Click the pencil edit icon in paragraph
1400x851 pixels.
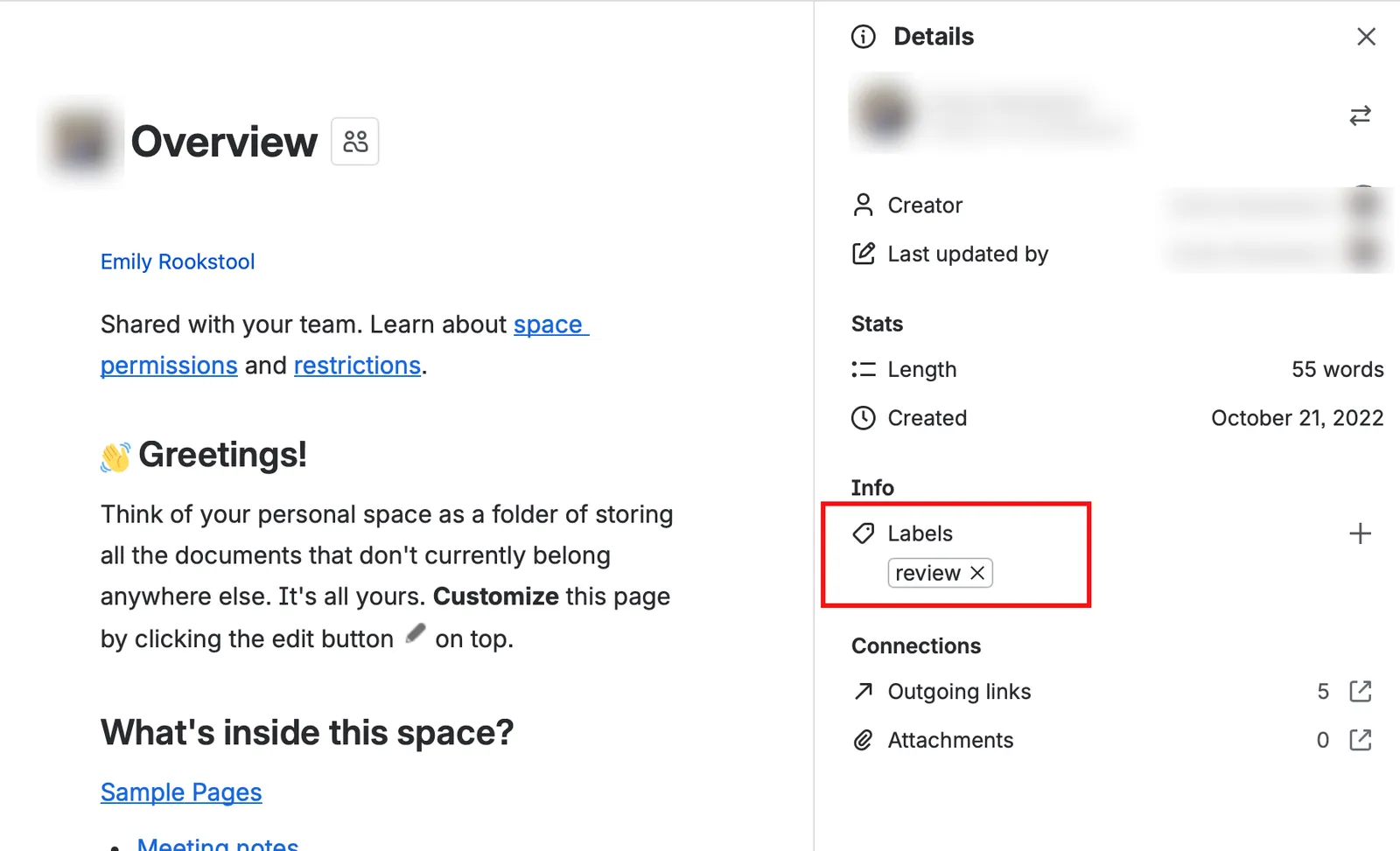(416, 633)
